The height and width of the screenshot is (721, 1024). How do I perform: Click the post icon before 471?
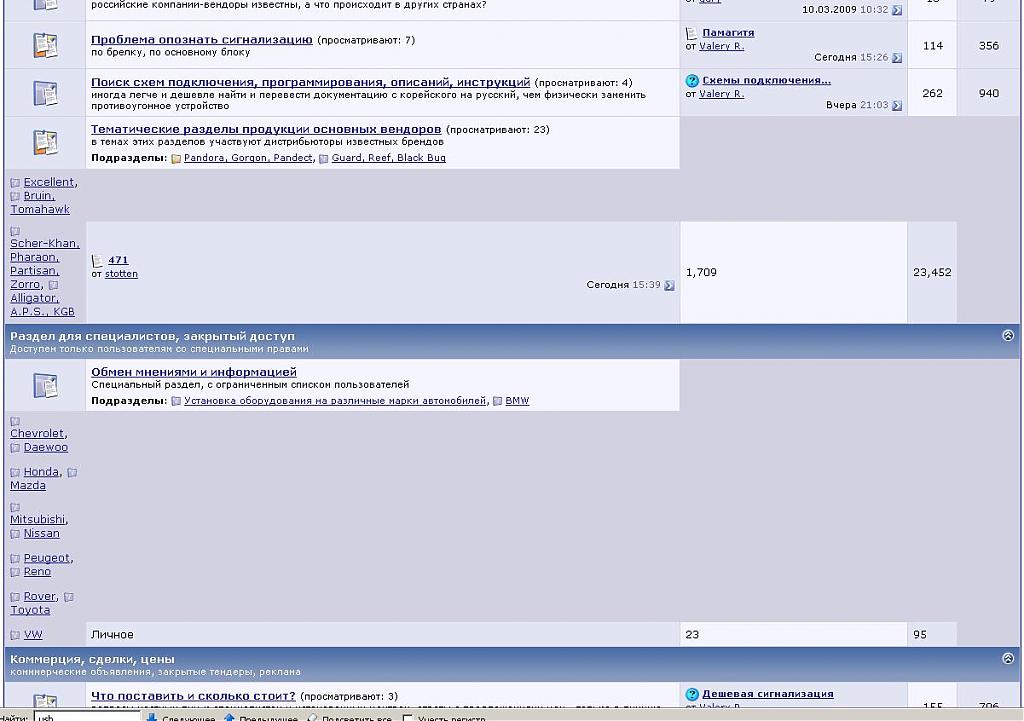97,261
